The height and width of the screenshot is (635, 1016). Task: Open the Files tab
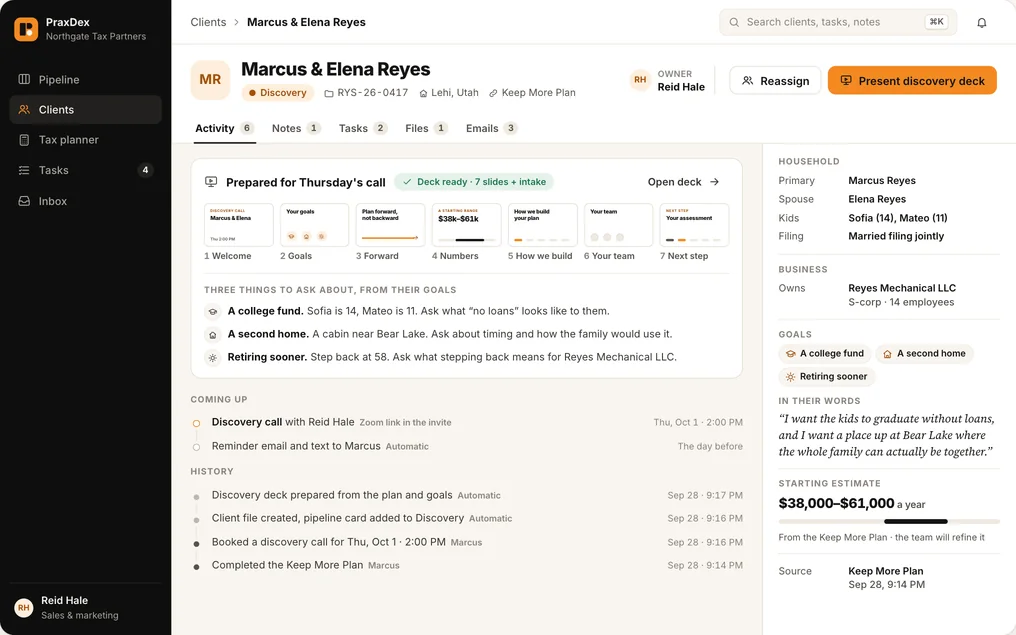pyautogui.click(x=426, y=128)
